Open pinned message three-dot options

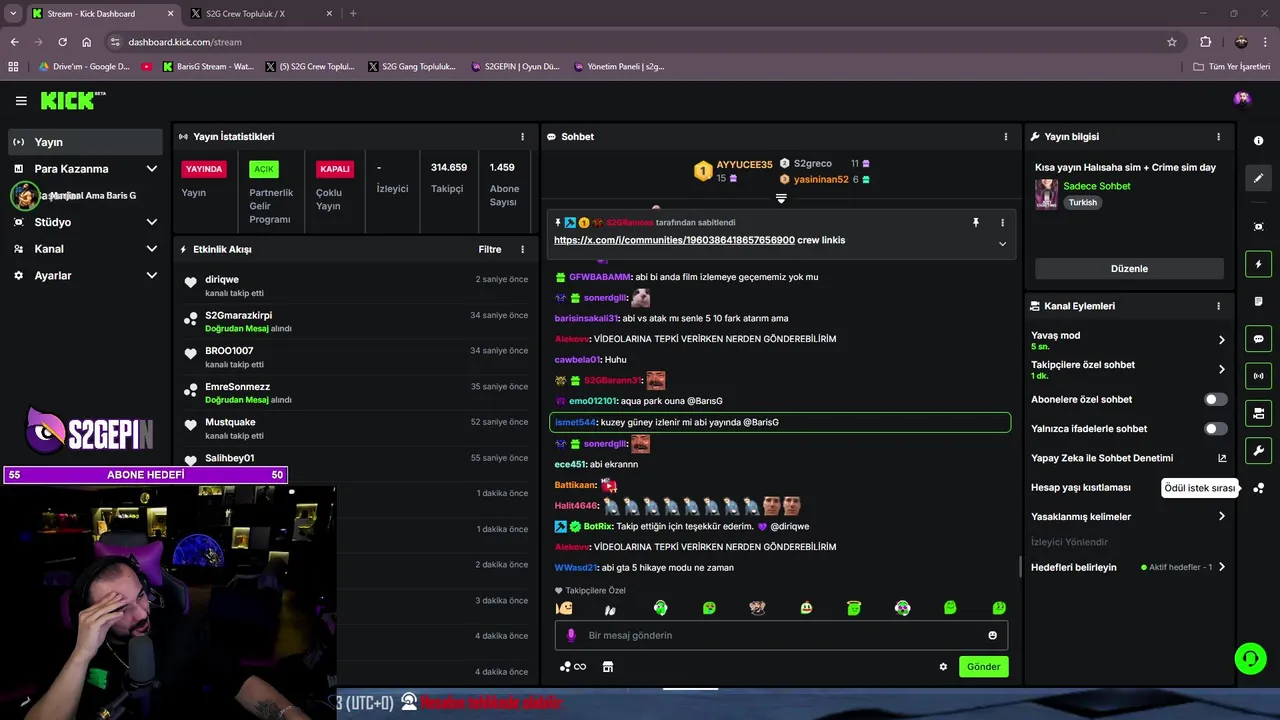point(1002,223)
